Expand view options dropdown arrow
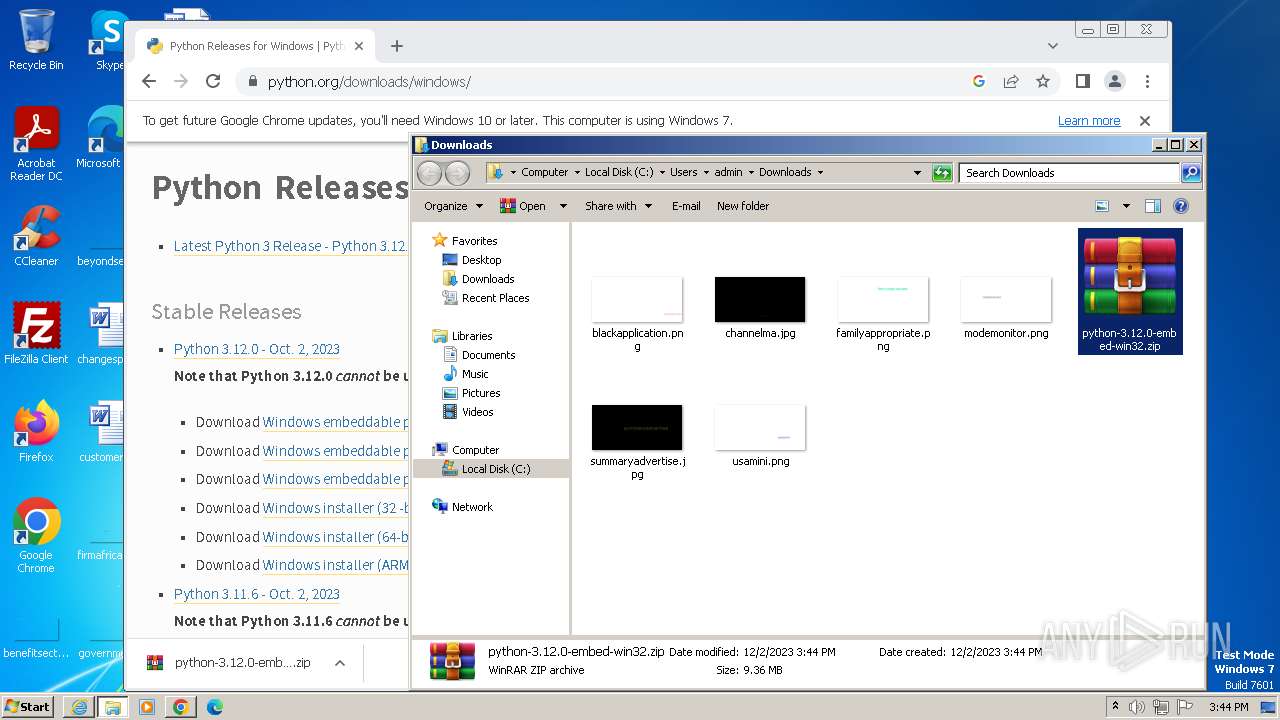Image resolution: width=1280 pixels, height=720 pixels. click(x=1126, y=206)
